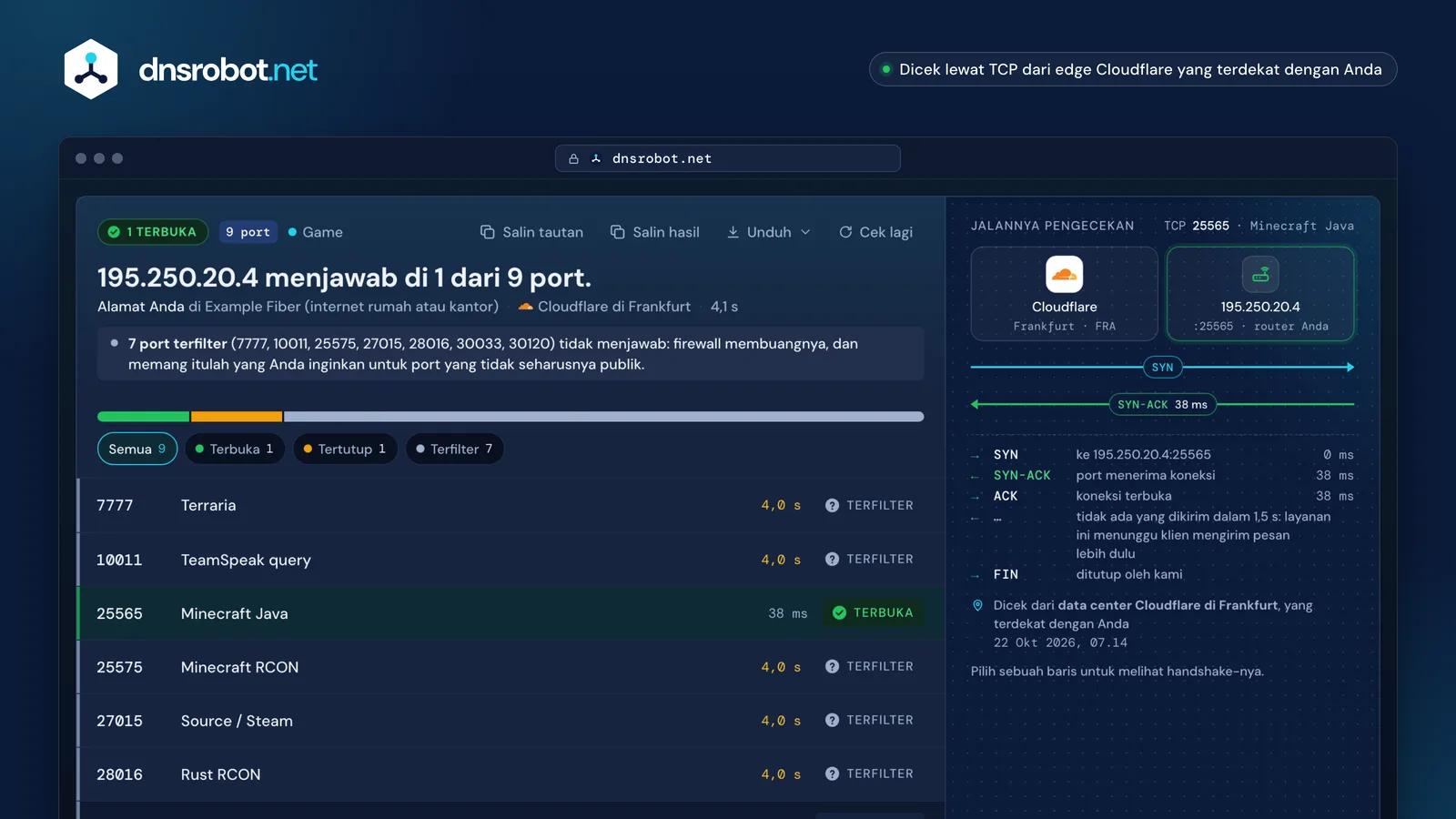Click the lock icon in address bar
Screen dimensions: 1456x819
pos(573,158)
